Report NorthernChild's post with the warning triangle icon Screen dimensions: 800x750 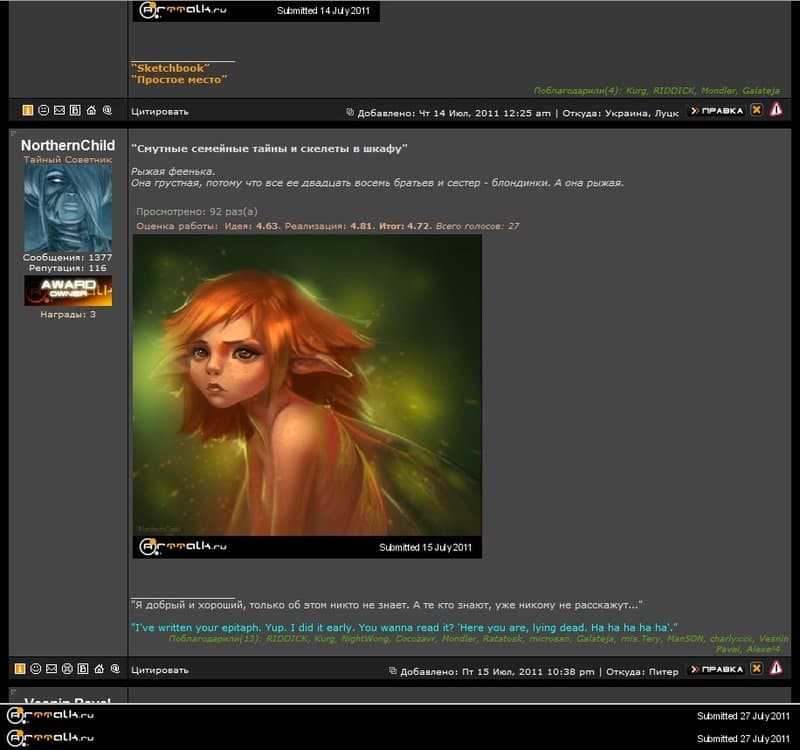coord(776,669)
